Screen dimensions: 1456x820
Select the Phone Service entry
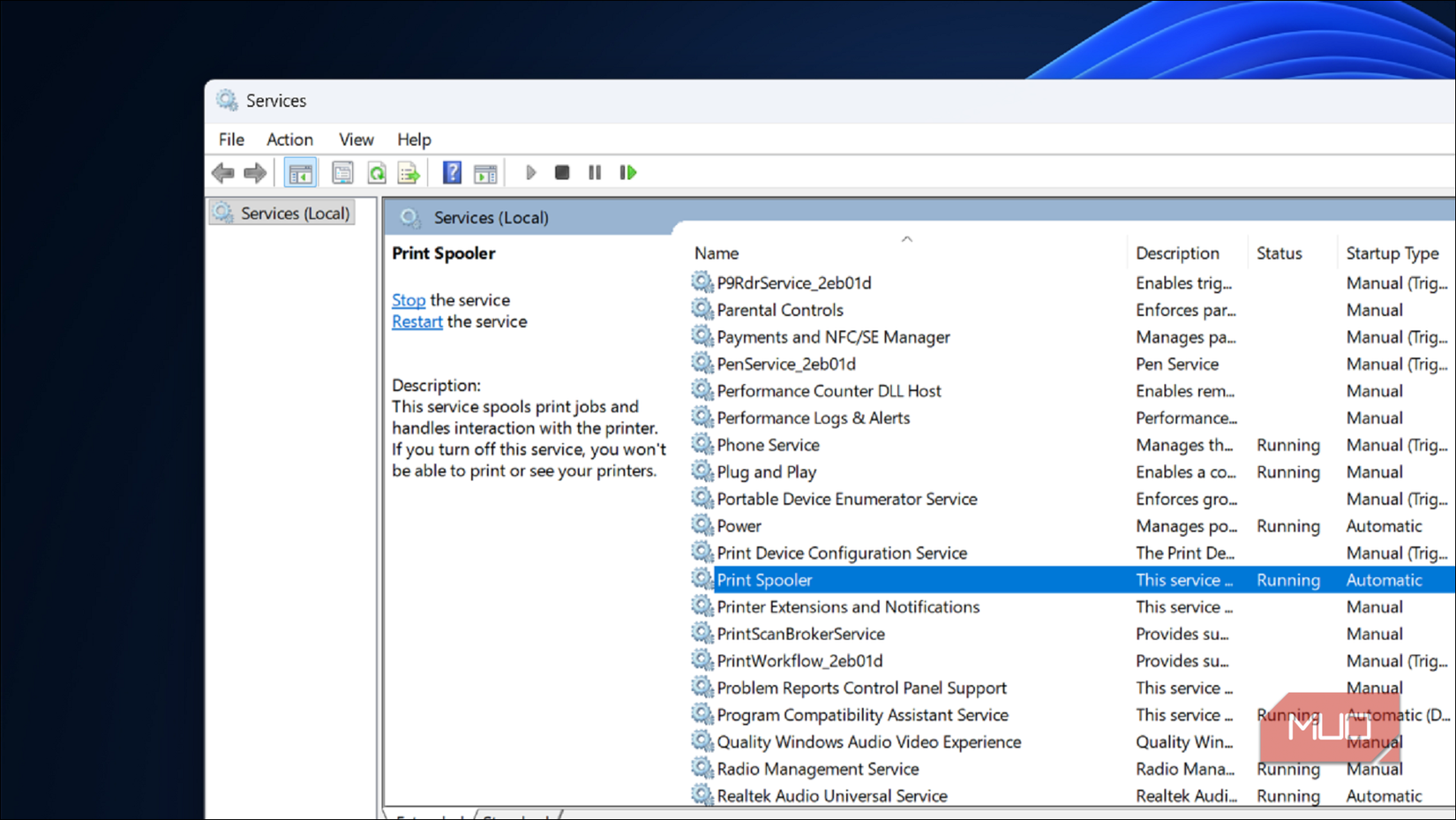coord(767,445)
